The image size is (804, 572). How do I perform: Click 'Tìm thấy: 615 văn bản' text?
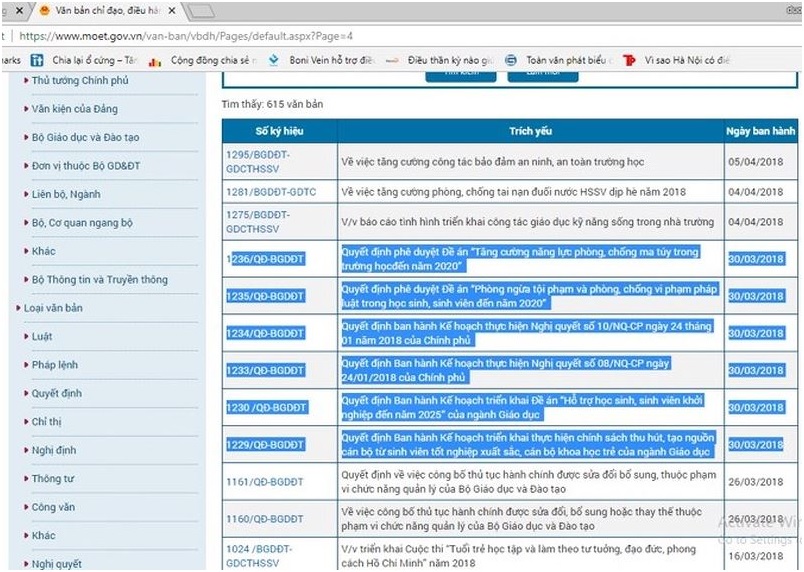coord(272,104)
